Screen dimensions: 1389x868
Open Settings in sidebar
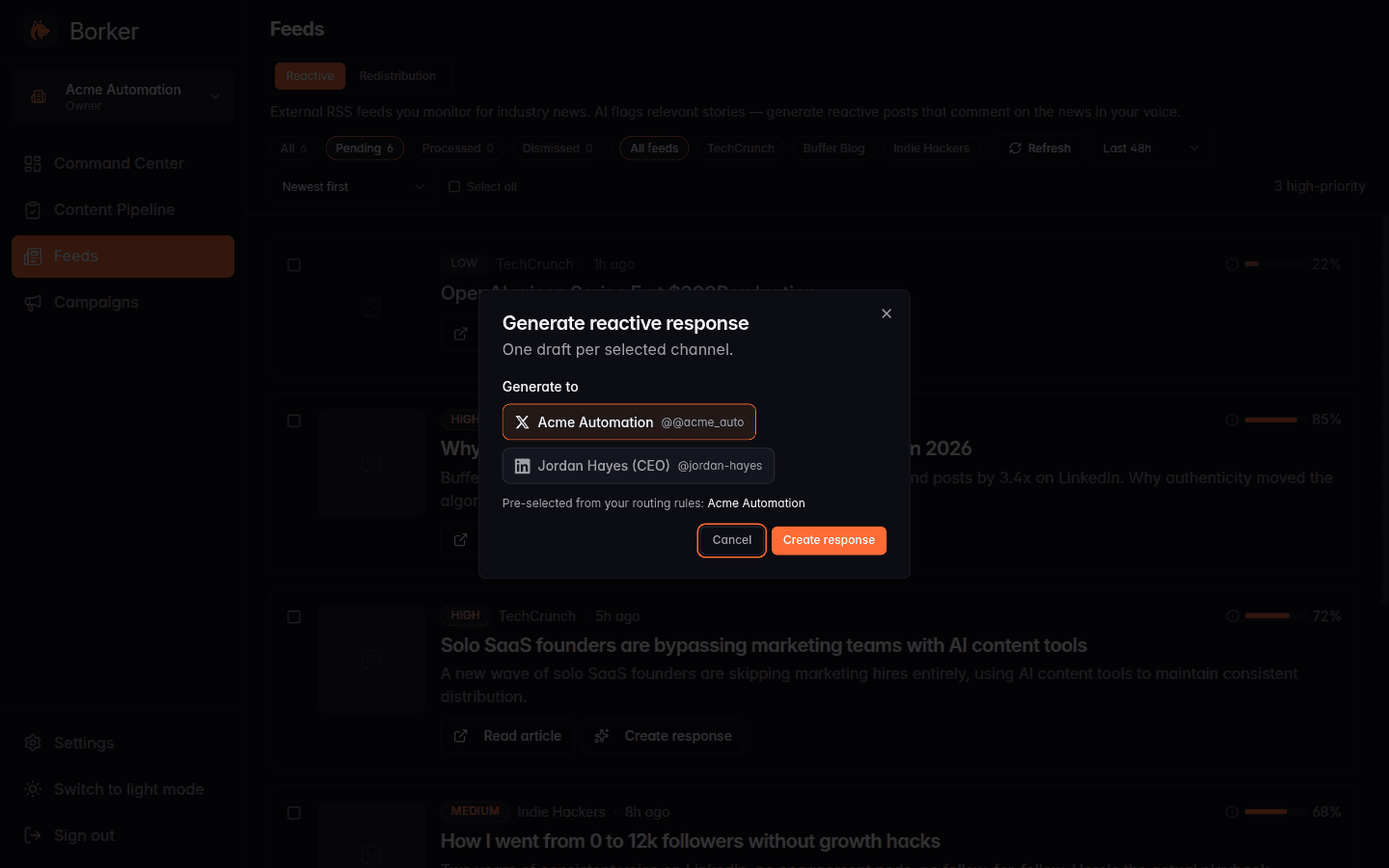point(123,743)
